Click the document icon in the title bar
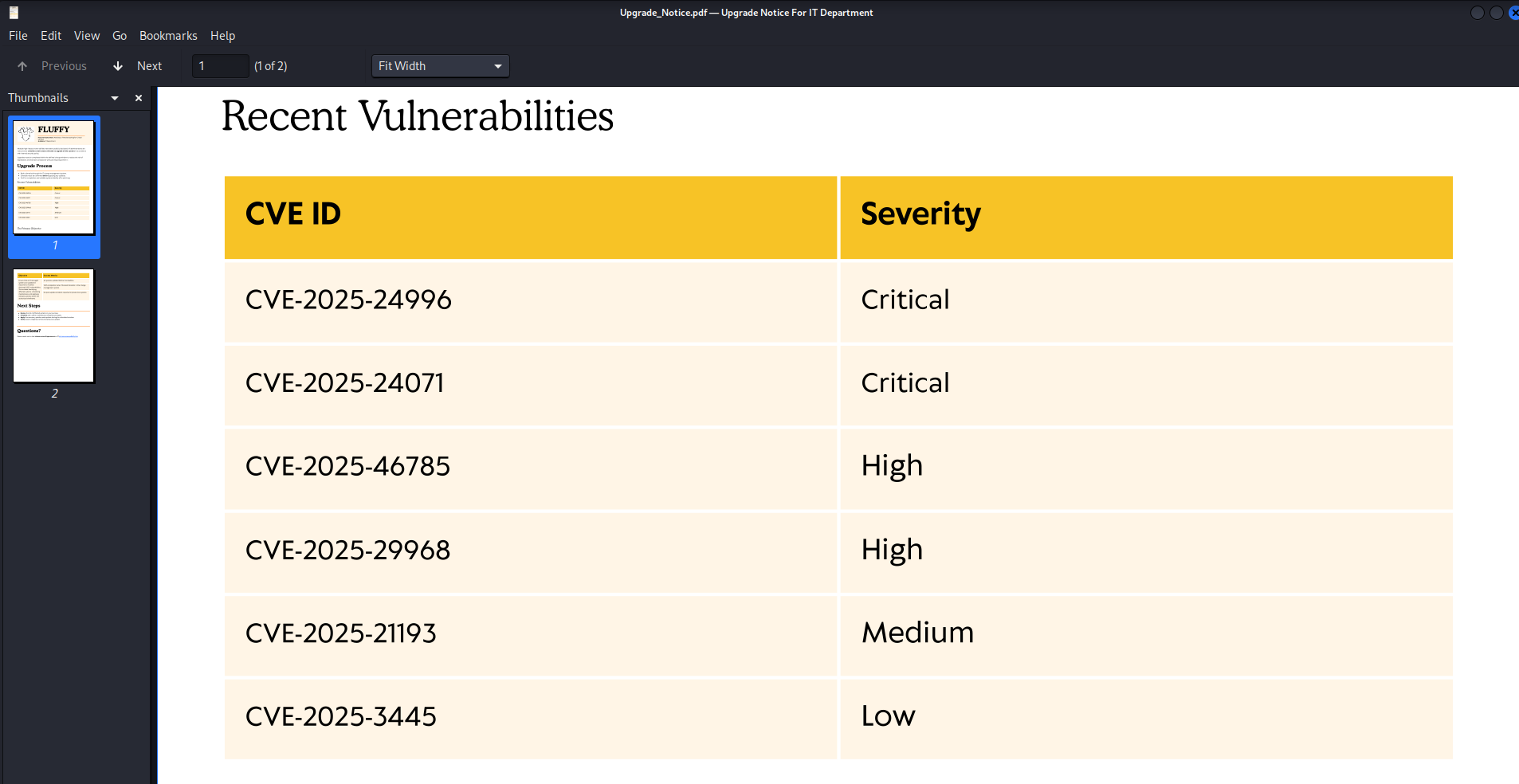 [x=14, y=13]
